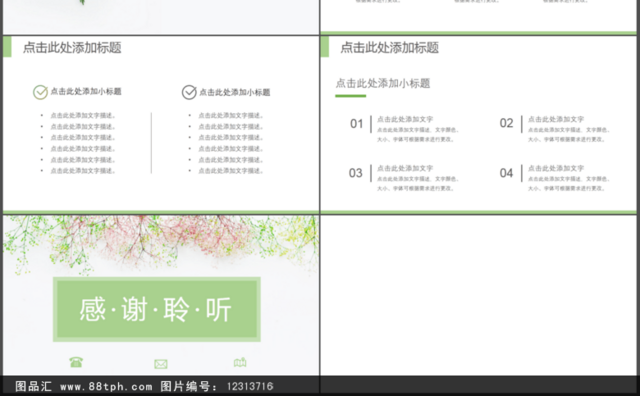
Task: Click the number 04 on the numbered slide
Action: [x=506, y=173]
